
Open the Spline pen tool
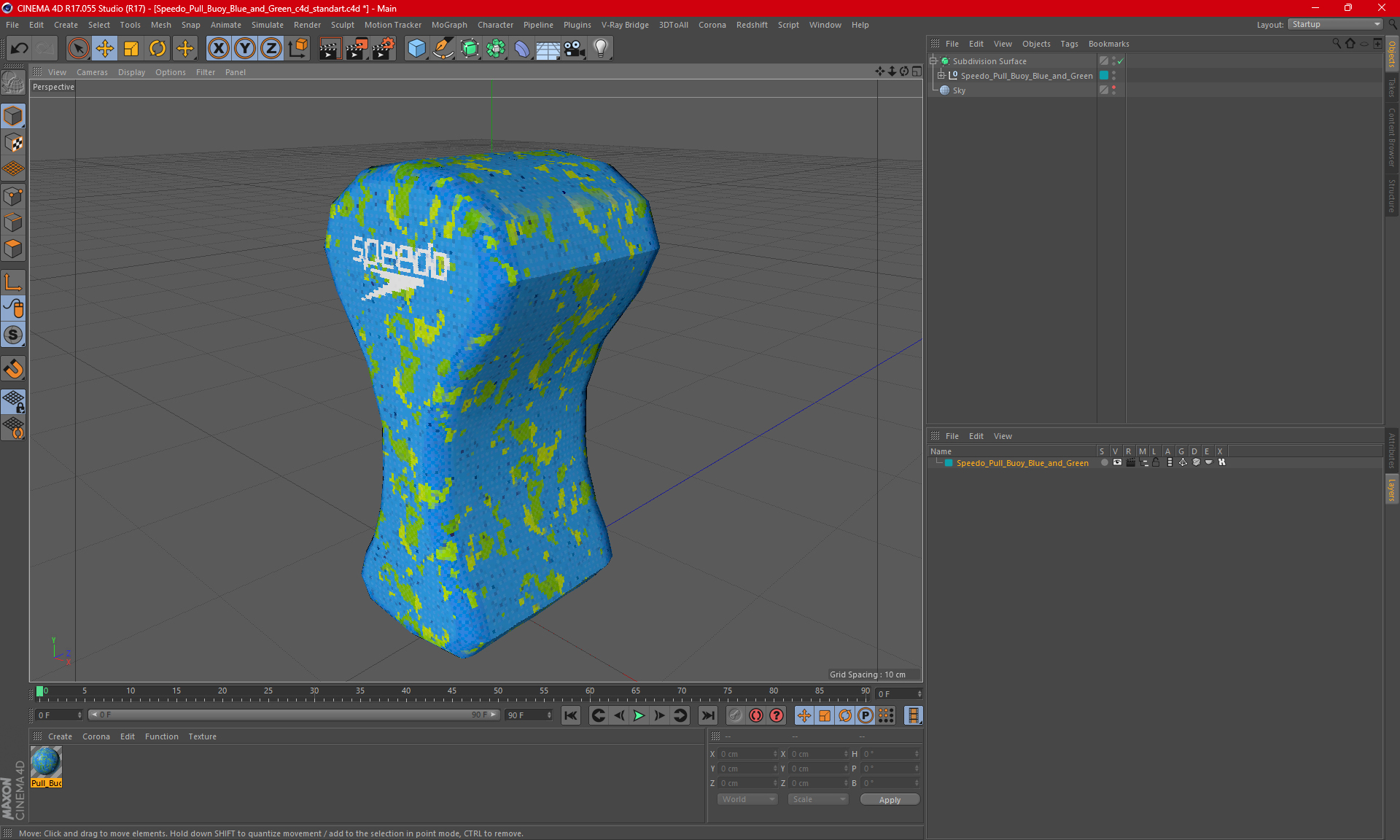coord(443,49)
